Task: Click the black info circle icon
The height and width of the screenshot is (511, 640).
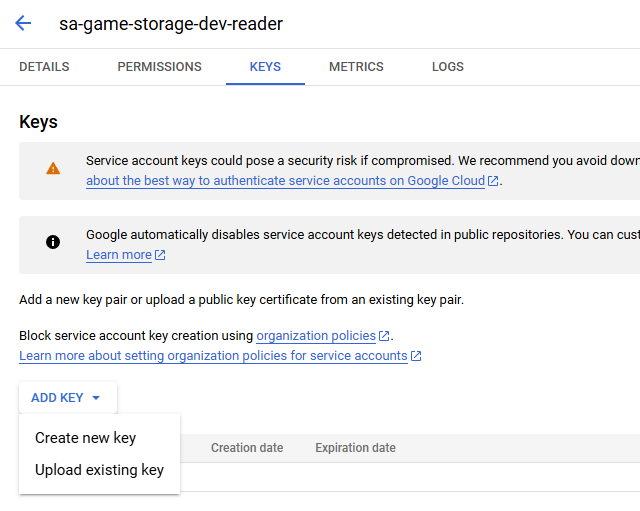Action: click(53, 242)
